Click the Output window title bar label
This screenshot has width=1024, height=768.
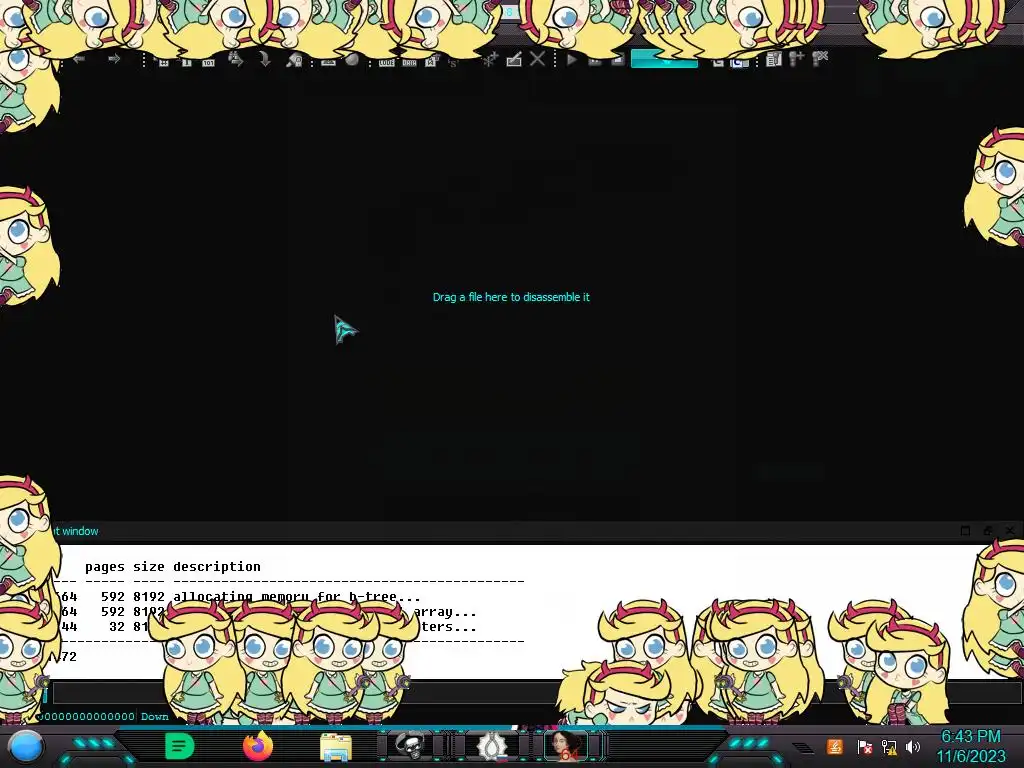[75, 531]
